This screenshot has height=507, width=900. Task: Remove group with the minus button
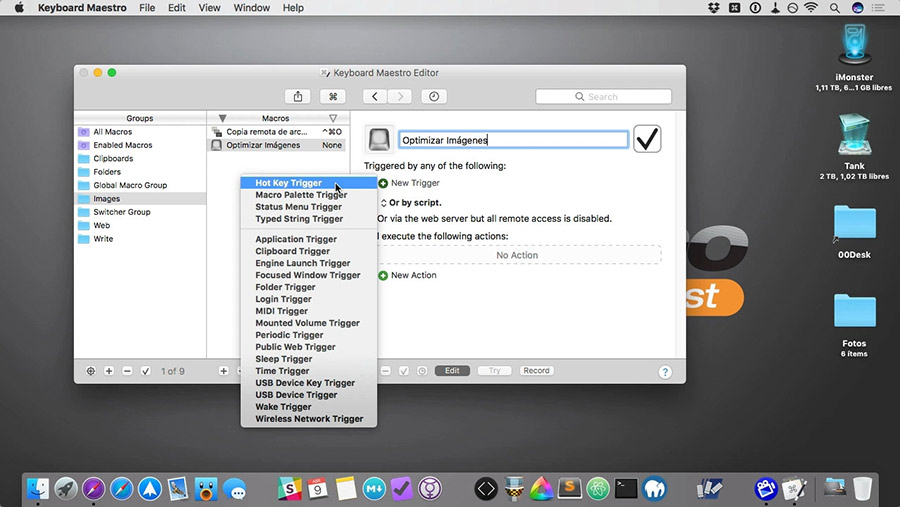(x=127, y=371)
